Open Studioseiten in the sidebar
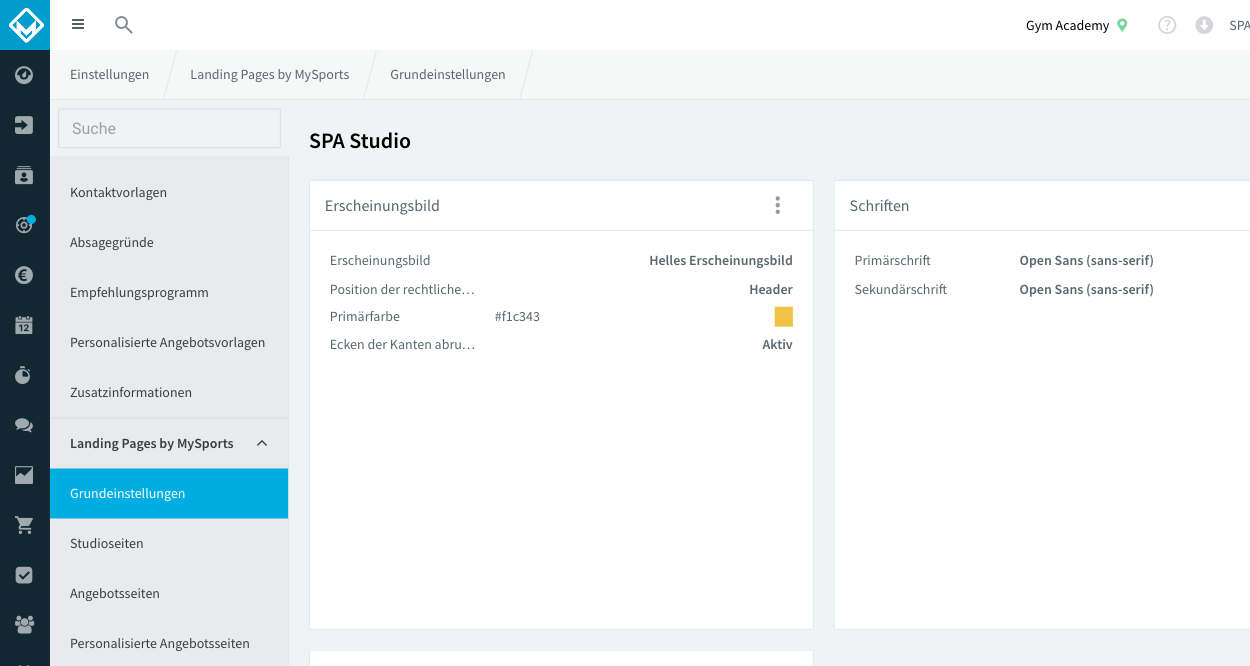The image size is (1250, 666). click(169, 543)
